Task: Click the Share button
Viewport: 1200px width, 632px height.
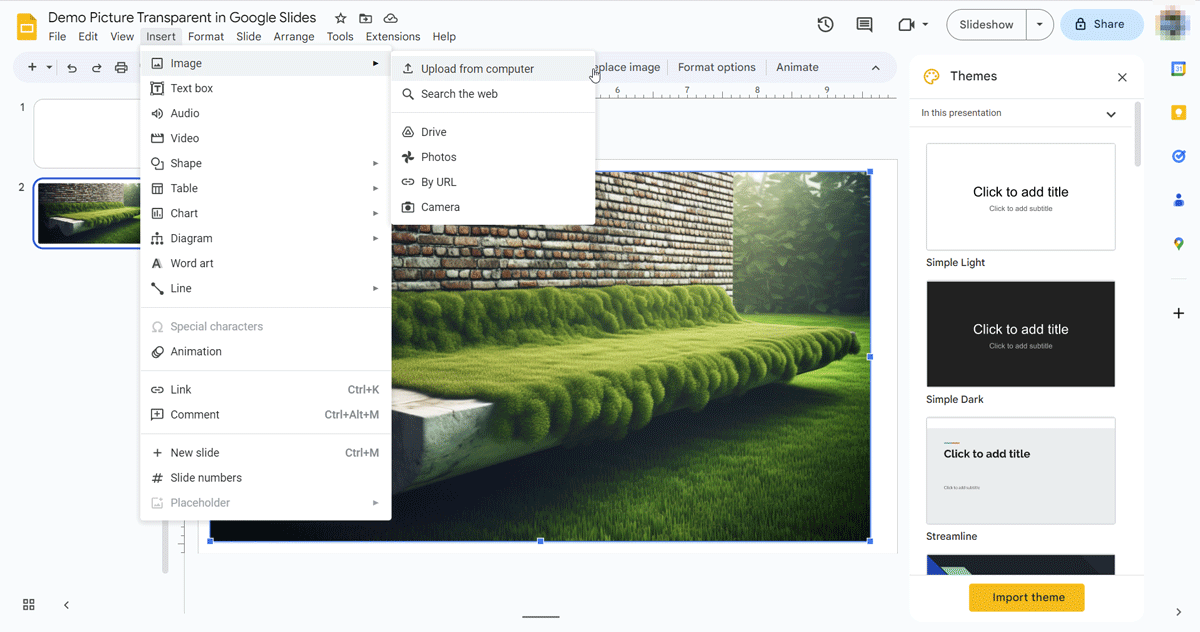Action: (x=1101, y=25)
